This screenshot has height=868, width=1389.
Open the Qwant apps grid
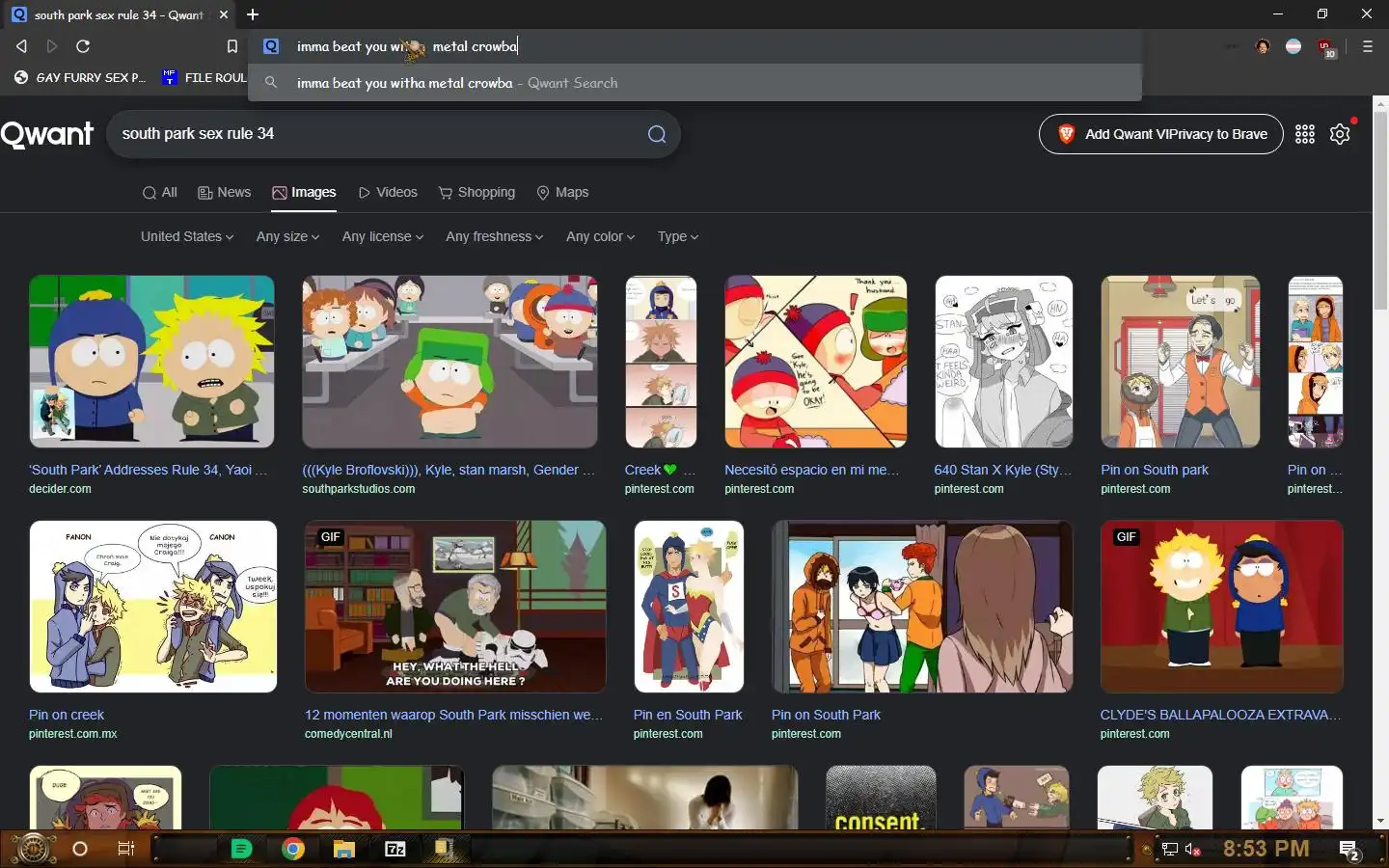pos(1305,134)
